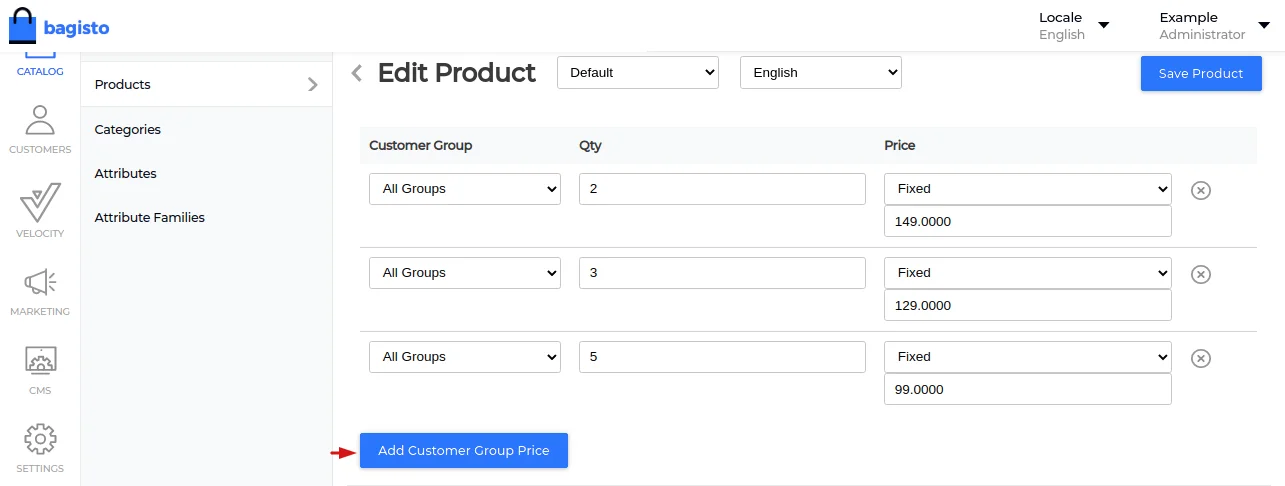Screen dimensions: 1285x486
Task: Expand the Example Administrator account menu
Action: (x=1213, y=26)
